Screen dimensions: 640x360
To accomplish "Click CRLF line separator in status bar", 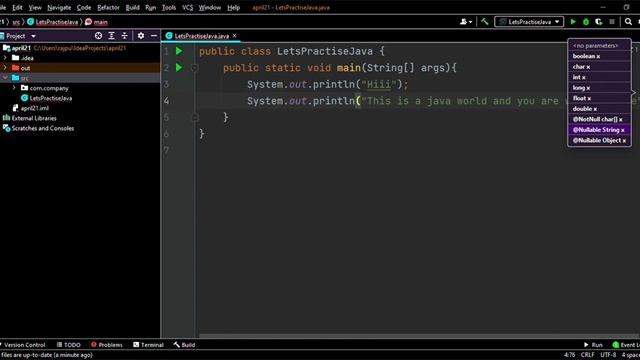I will click(x=587, y=355).
